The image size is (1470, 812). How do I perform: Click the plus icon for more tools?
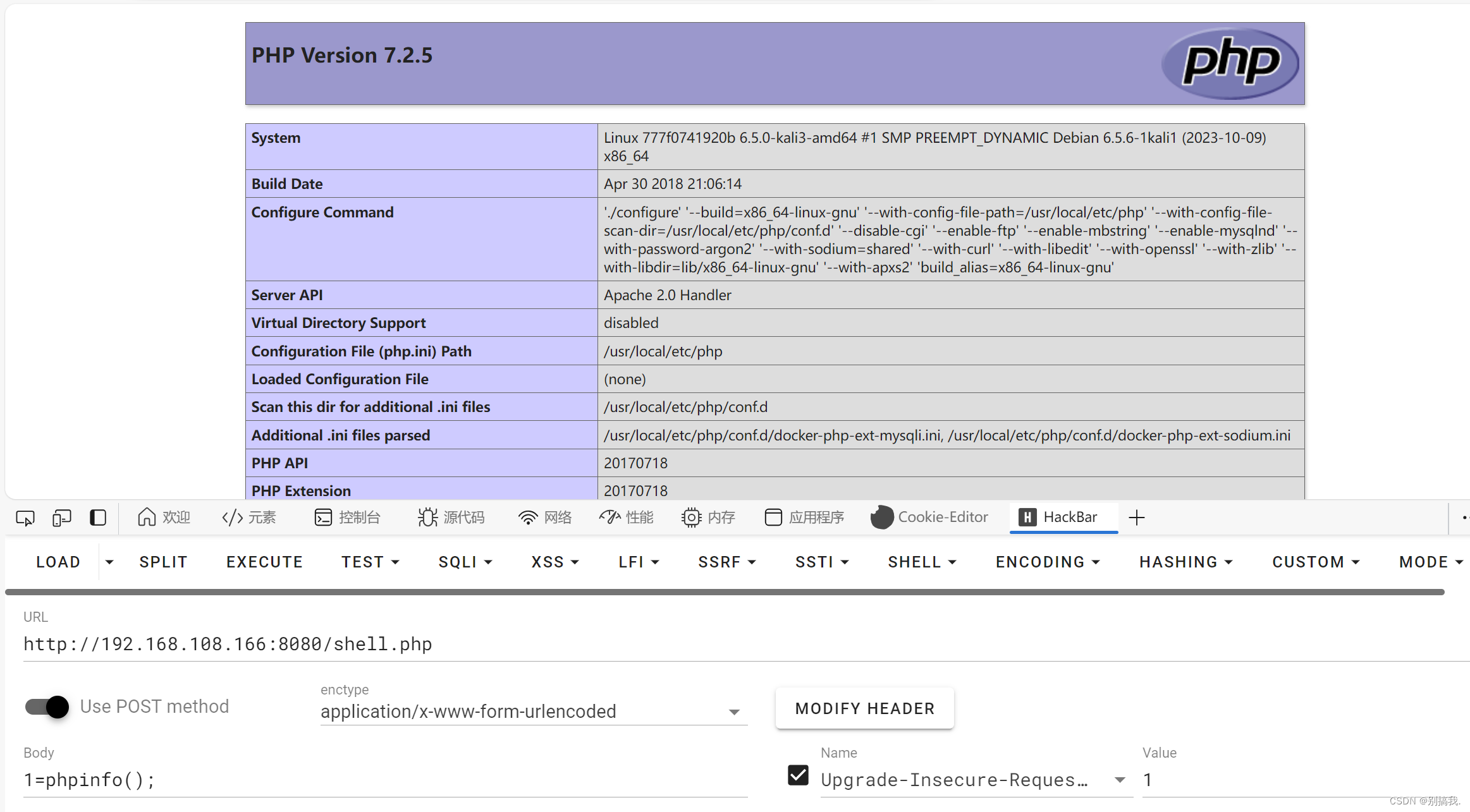point(1137,518)
